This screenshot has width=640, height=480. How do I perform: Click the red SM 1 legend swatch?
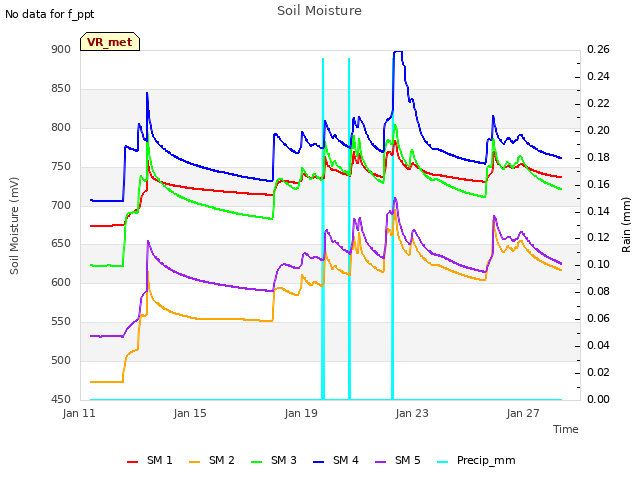(133, 462)
